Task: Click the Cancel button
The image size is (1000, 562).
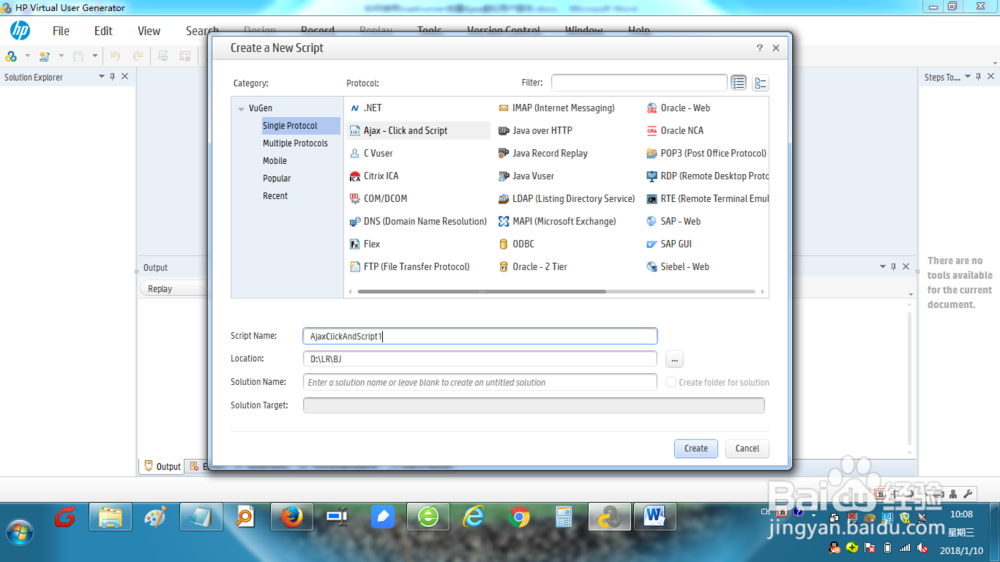Action: coord(746,448)
